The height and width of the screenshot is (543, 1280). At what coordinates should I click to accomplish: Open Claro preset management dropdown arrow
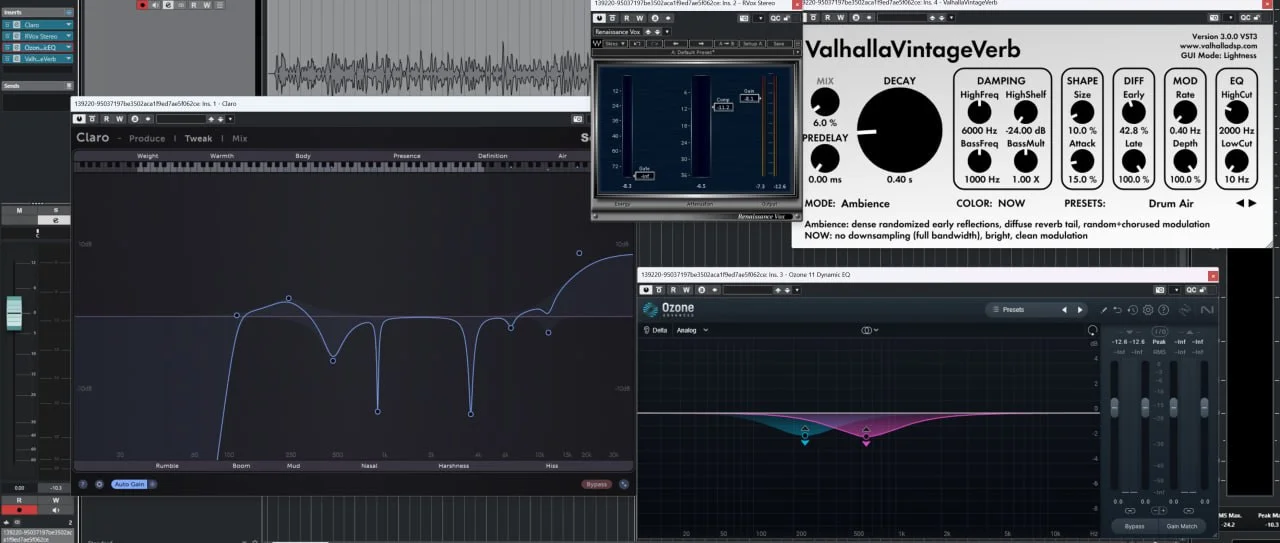(230, 118)
